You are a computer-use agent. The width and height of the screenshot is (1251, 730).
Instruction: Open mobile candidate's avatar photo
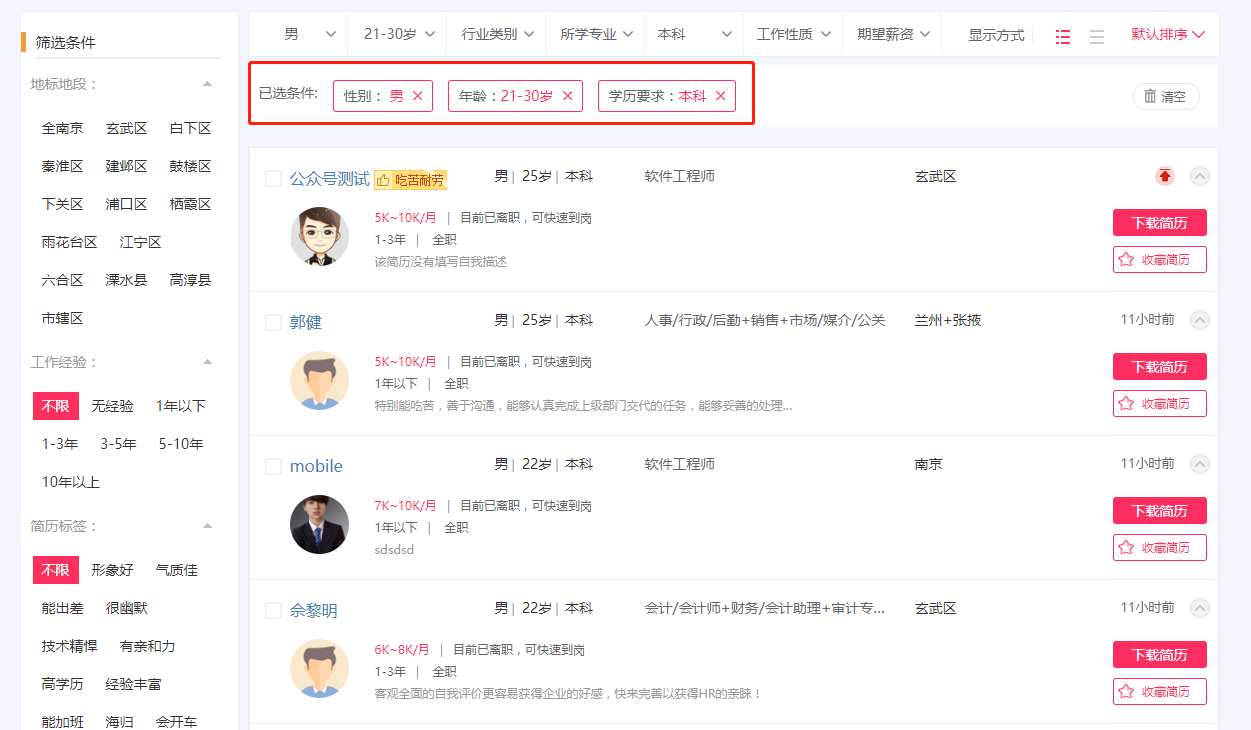click(319, 524)
